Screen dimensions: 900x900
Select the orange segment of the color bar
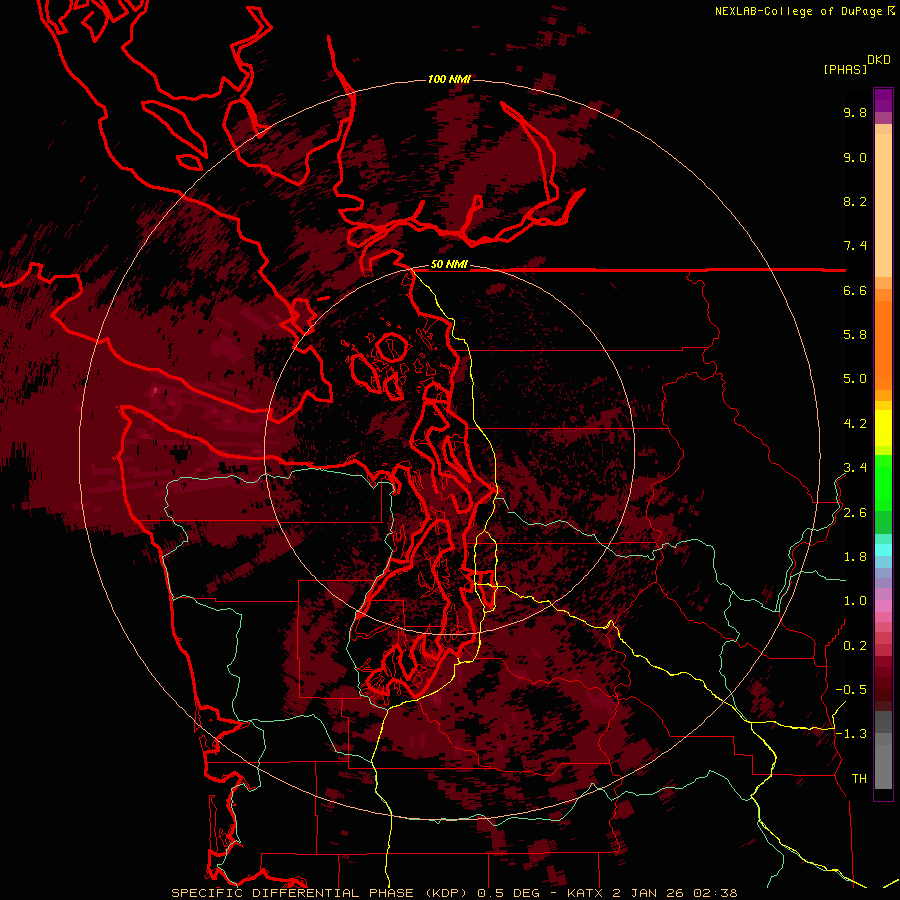pos(883,344)
